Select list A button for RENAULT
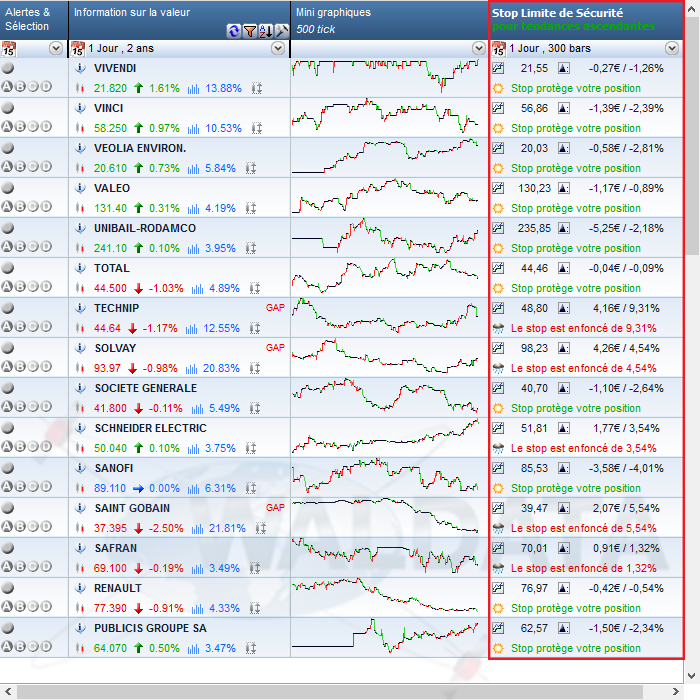Viewport: 700px width, 700px height. tap(7, 606)
